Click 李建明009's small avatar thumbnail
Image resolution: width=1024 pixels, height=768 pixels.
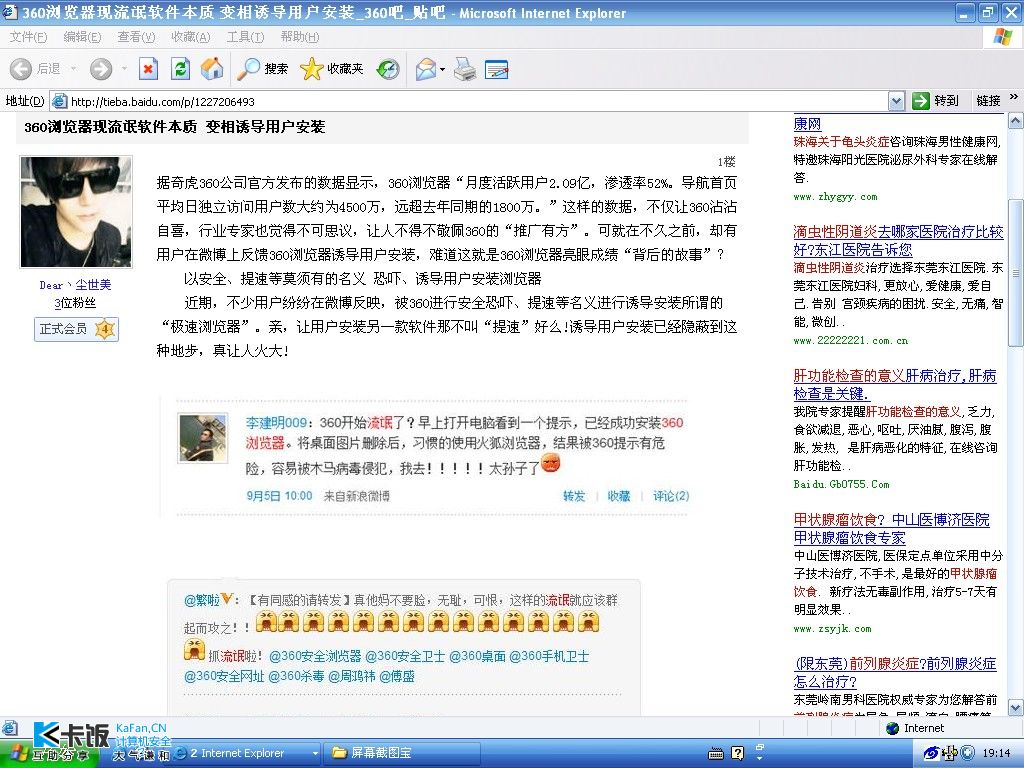click(x=203, y=438)
